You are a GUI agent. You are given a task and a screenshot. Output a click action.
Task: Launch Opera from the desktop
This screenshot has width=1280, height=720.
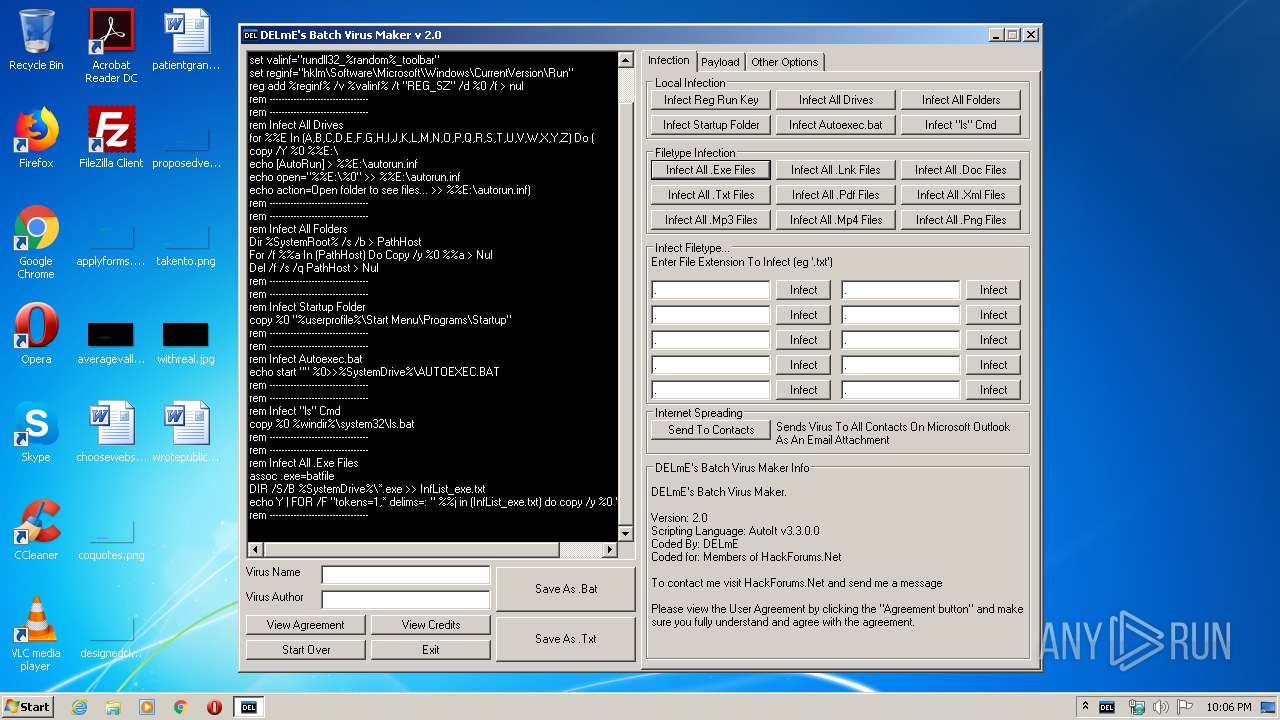(36, 334)
